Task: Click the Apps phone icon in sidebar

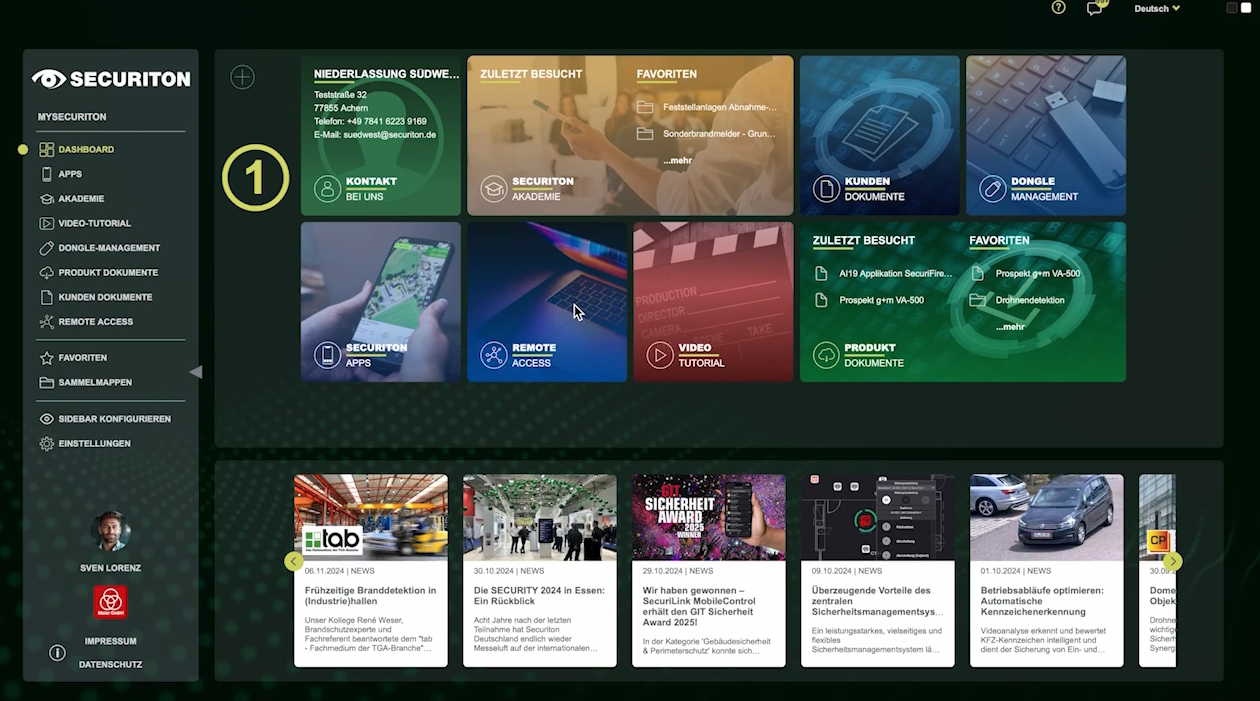Action: pos(46,174)
